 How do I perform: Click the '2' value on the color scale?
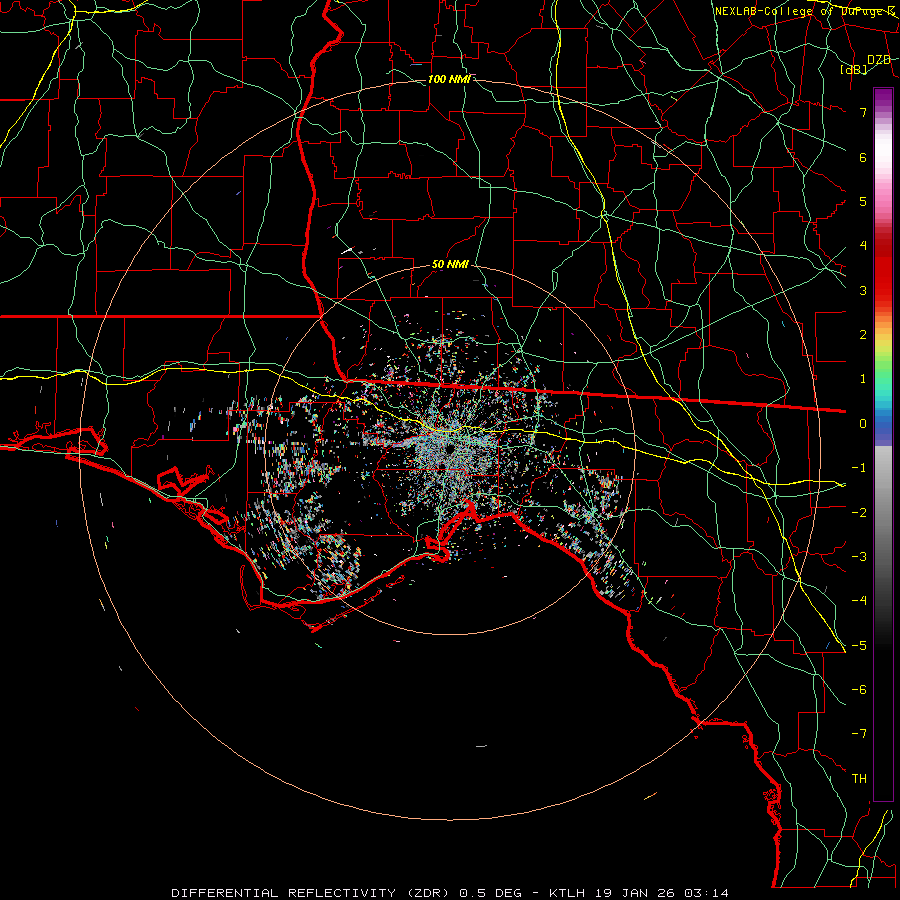[863, 335]
